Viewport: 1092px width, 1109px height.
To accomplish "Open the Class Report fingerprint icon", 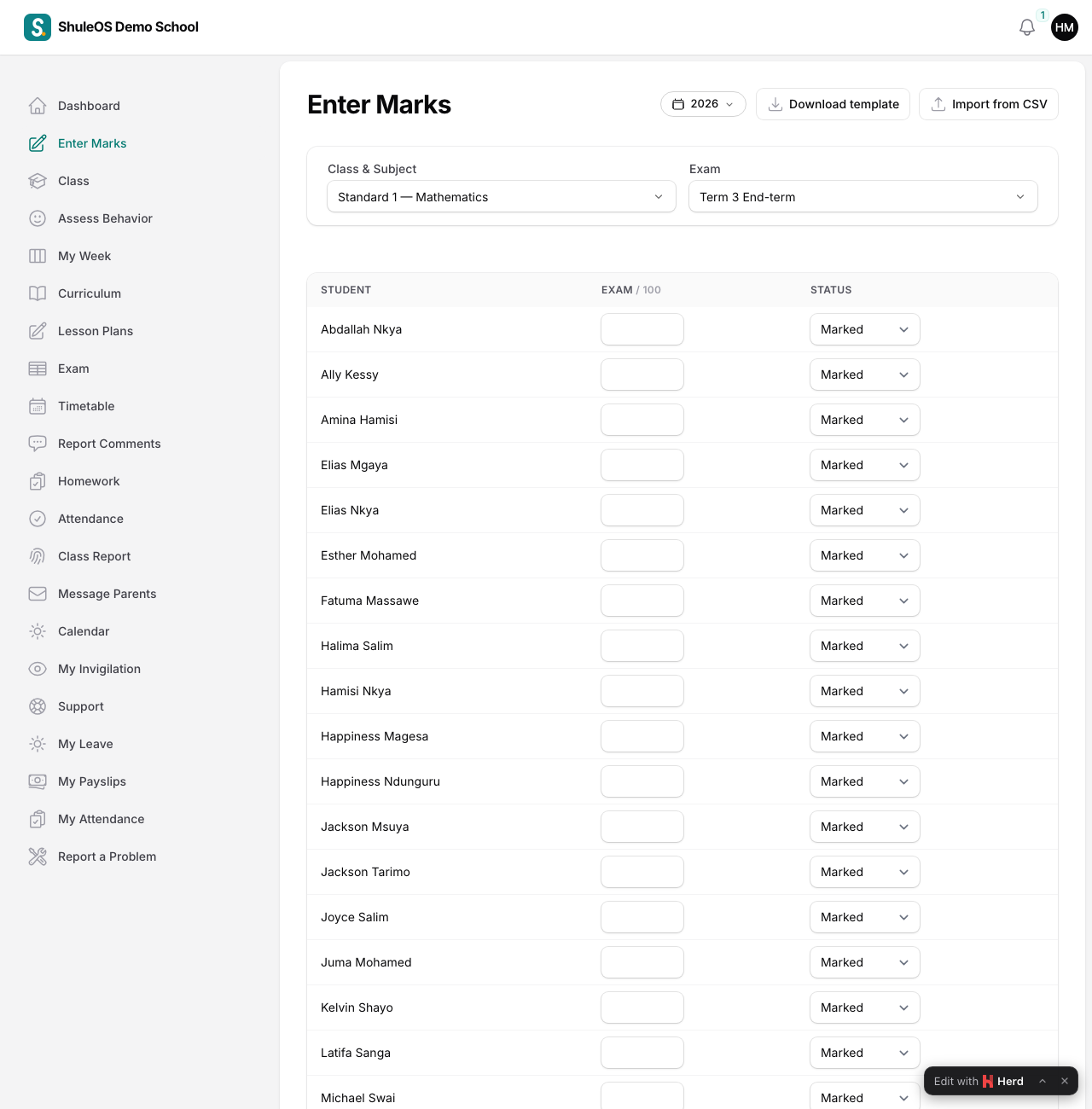I will click(38, 556).
